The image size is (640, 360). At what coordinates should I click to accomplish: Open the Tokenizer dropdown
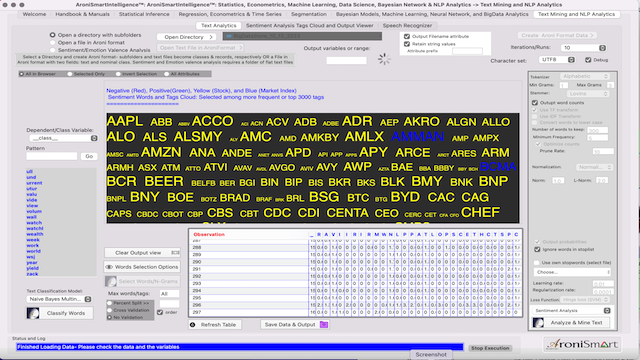click(585, 76)
